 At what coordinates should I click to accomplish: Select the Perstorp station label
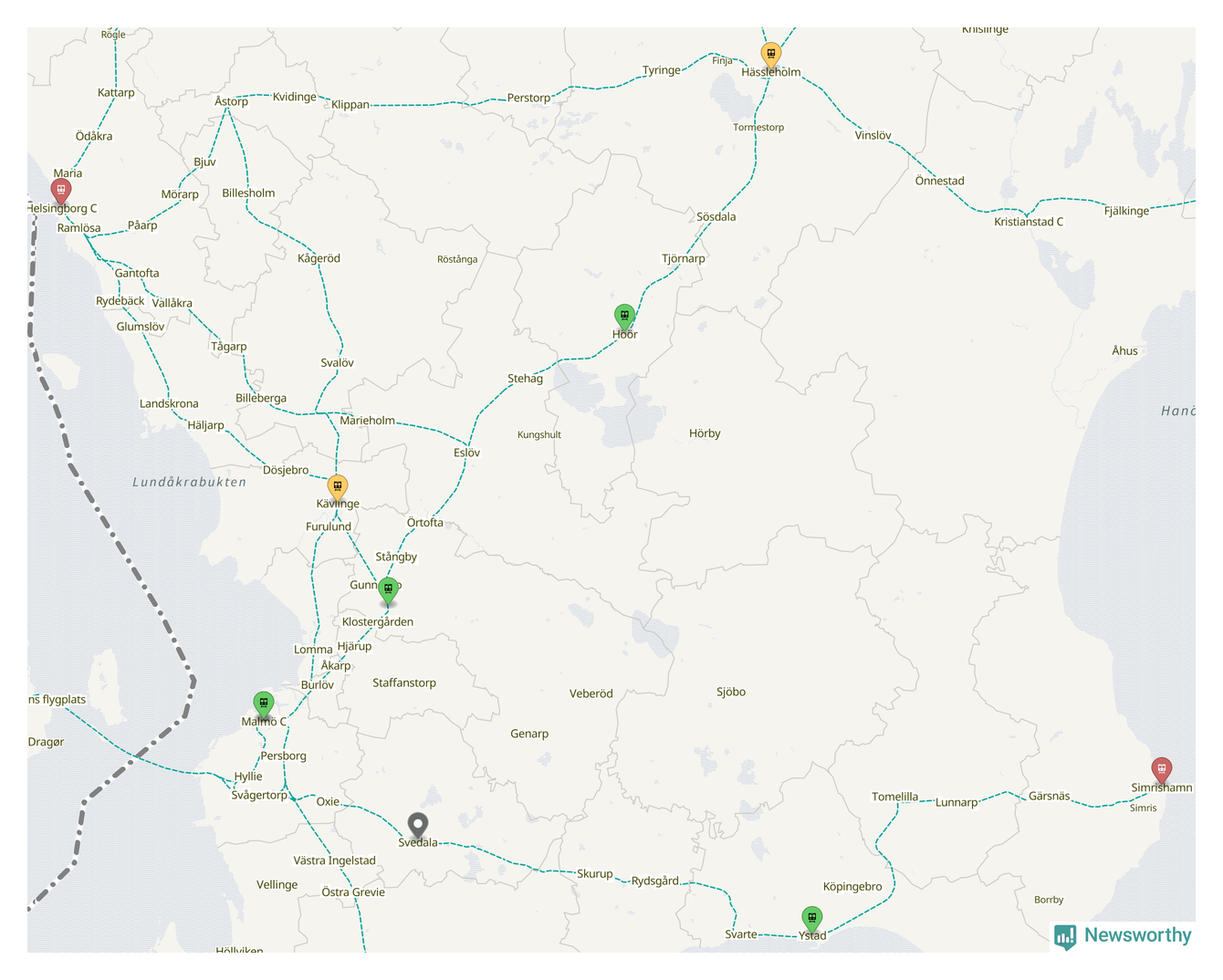tap(528, 98)
